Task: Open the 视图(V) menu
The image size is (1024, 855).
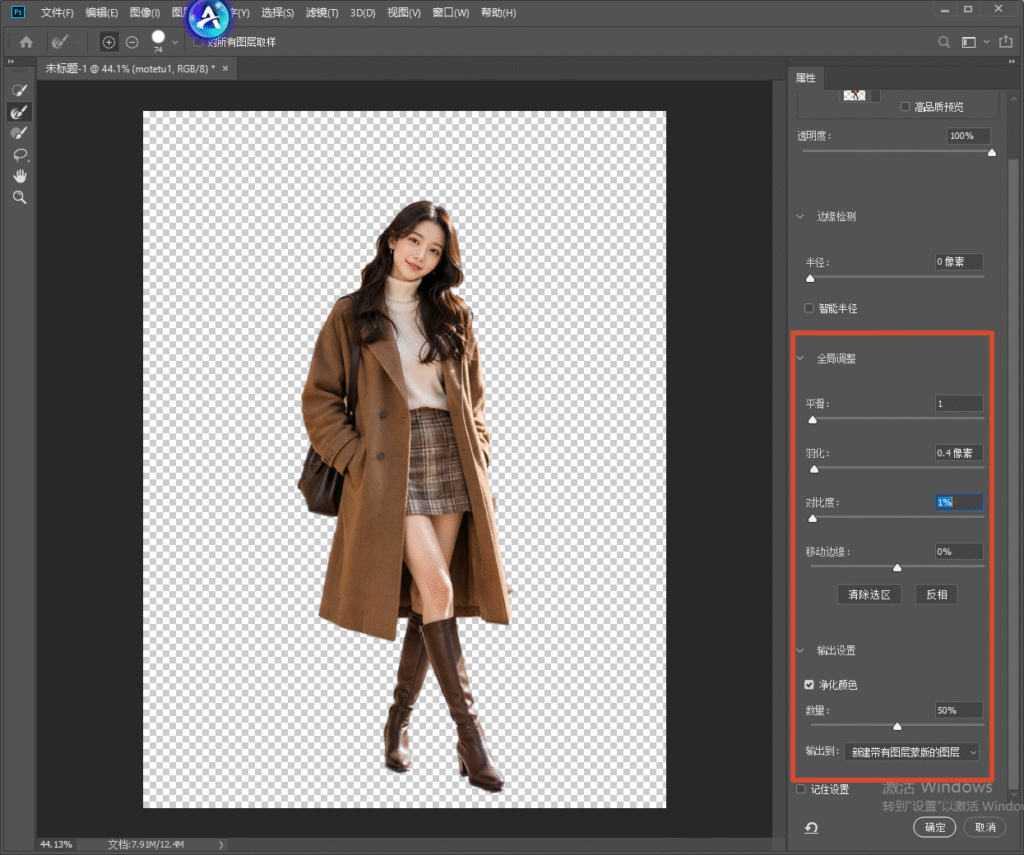Action: 404,12
